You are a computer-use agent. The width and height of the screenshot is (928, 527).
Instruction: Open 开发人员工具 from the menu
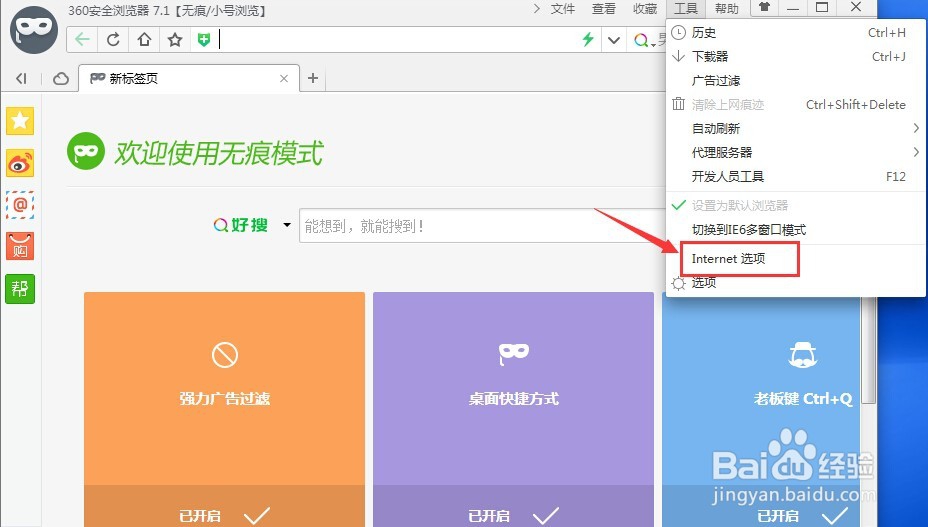tap(795, 176)
